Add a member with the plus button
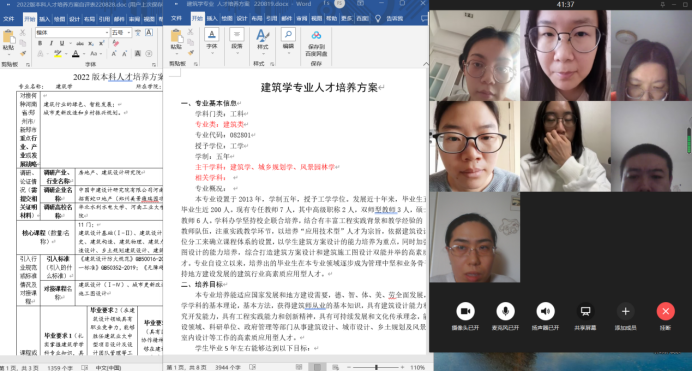This screenshot has height=371, width=692. (x=625, y=311)
